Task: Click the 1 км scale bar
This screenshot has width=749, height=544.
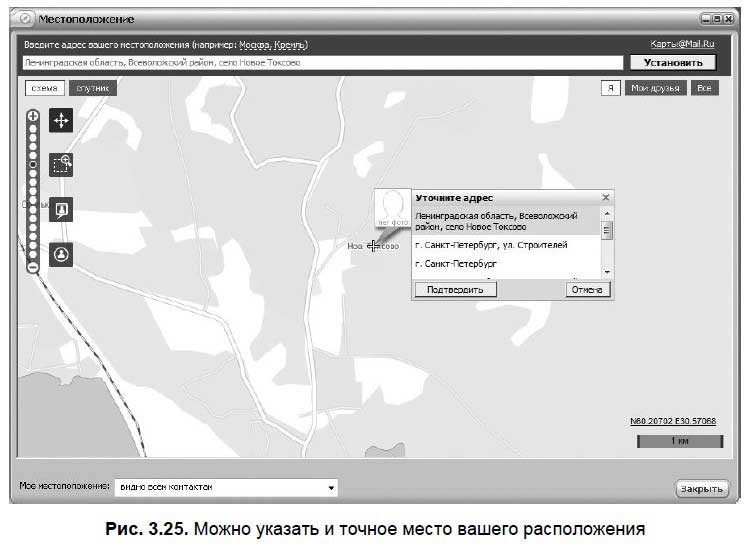Action: tap(680, 441)
